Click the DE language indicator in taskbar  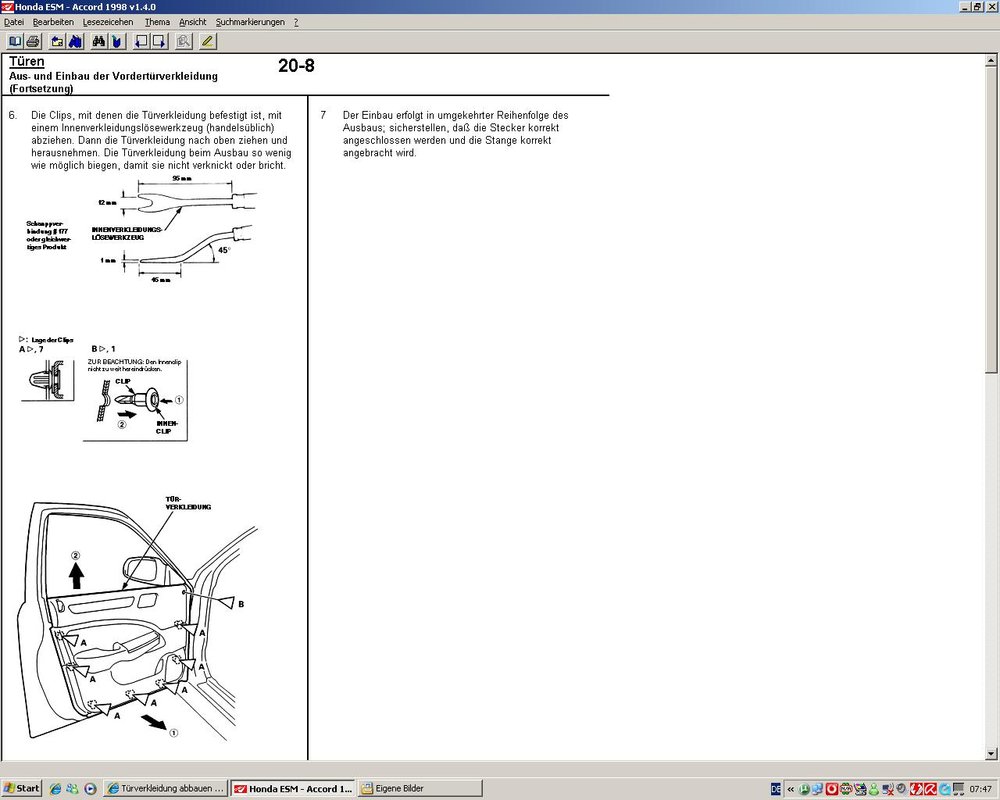(x=776, y=788)
